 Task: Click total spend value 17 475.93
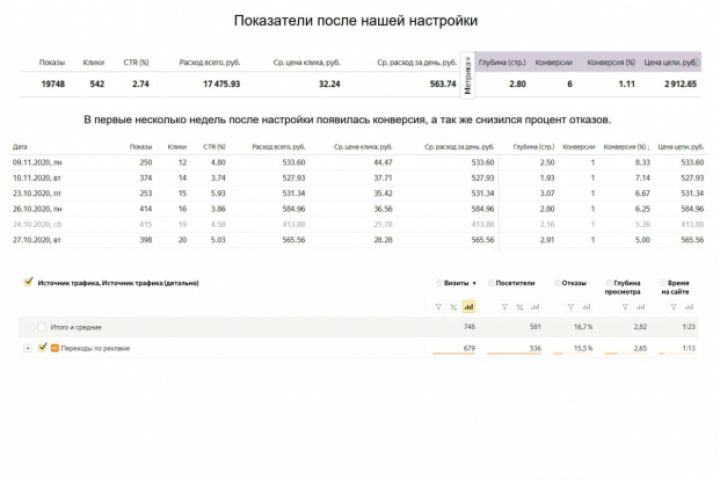[221, 84]
